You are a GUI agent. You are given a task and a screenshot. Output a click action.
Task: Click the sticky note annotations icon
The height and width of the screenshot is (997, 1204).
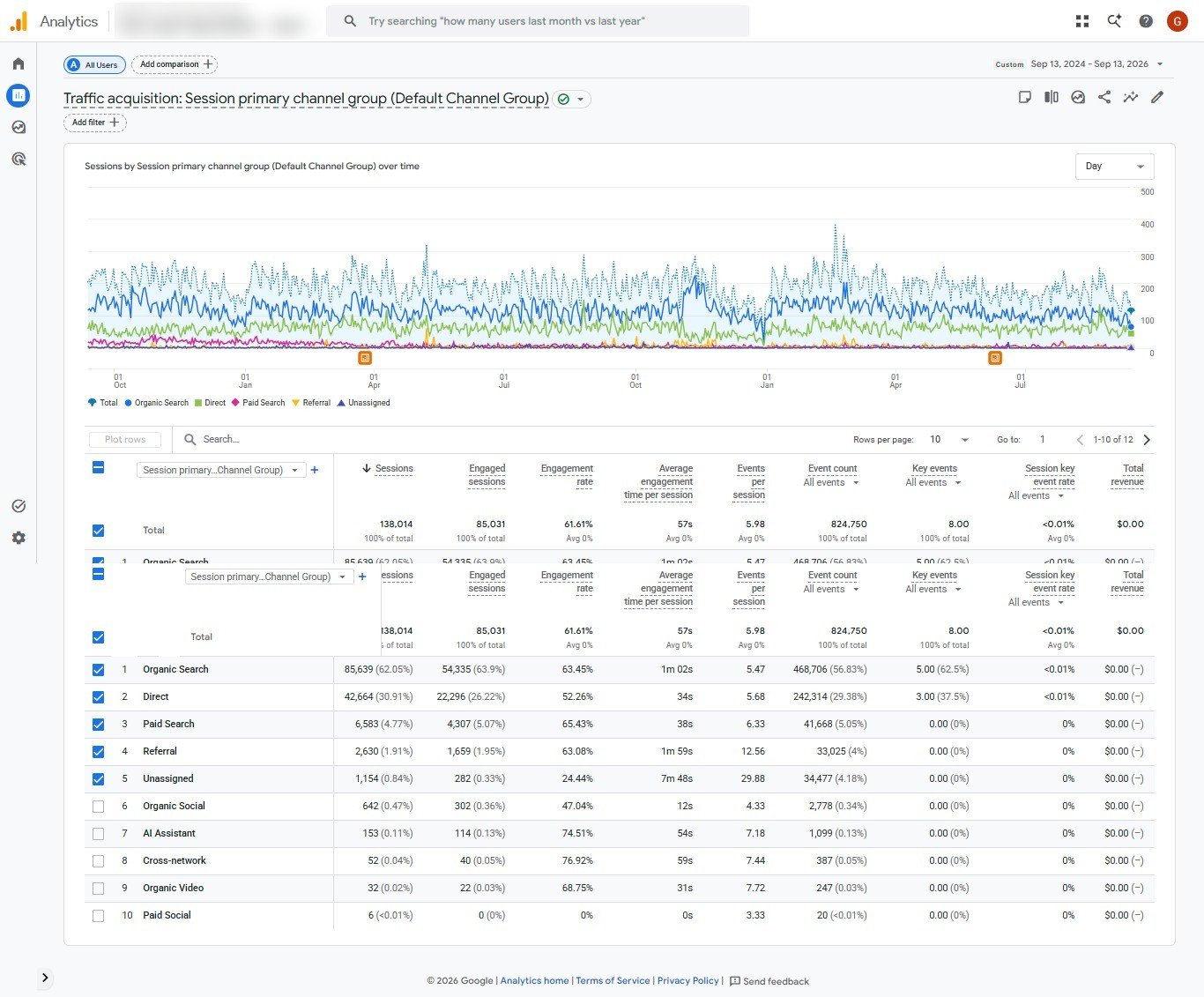[1025, 97]
